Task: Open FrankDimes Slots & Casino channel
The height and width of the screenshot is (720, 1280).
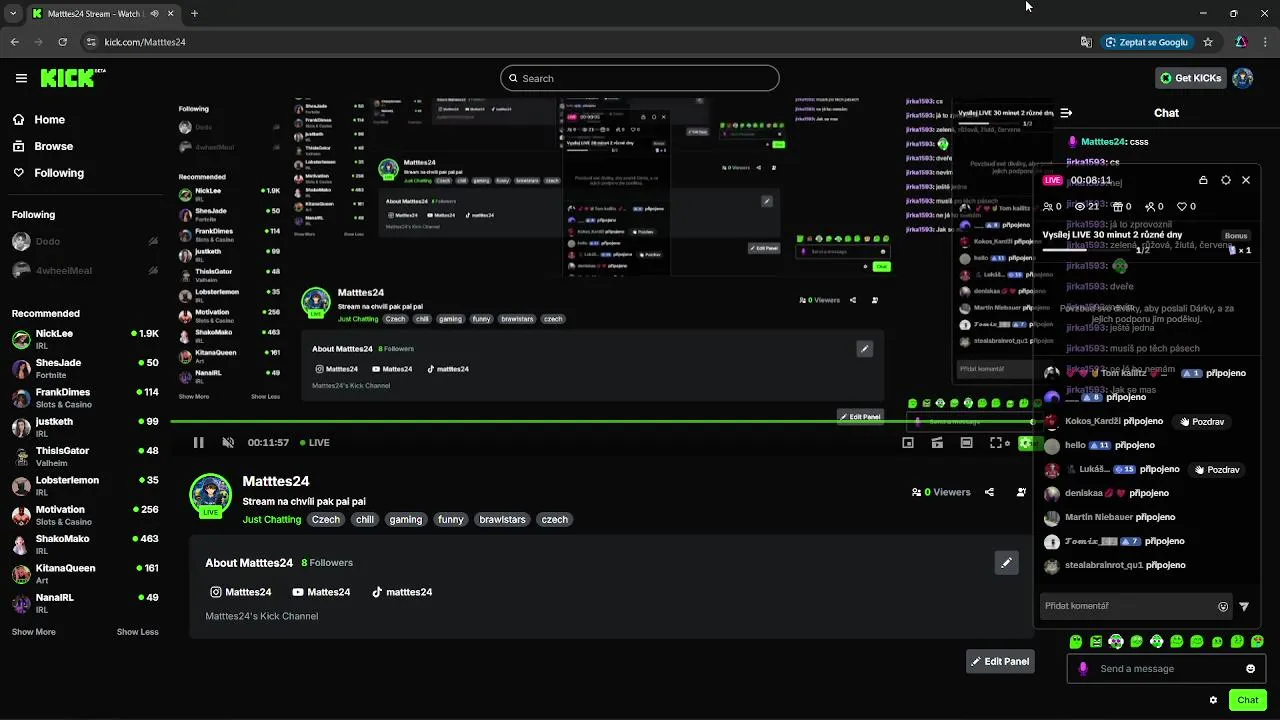Action: (x=85, y=398)
